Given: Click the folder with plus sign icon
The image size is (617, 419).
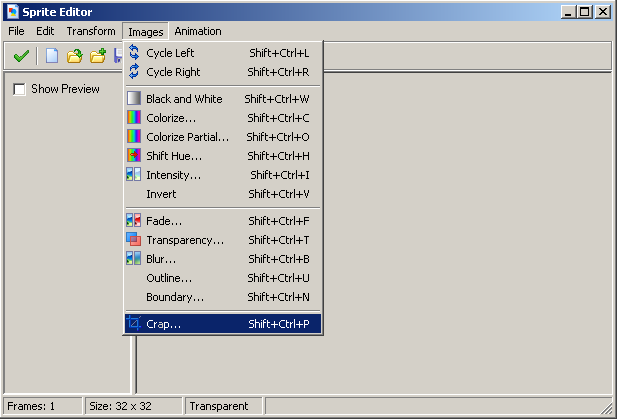Looking at the screenshot, I should click(98, 56).
